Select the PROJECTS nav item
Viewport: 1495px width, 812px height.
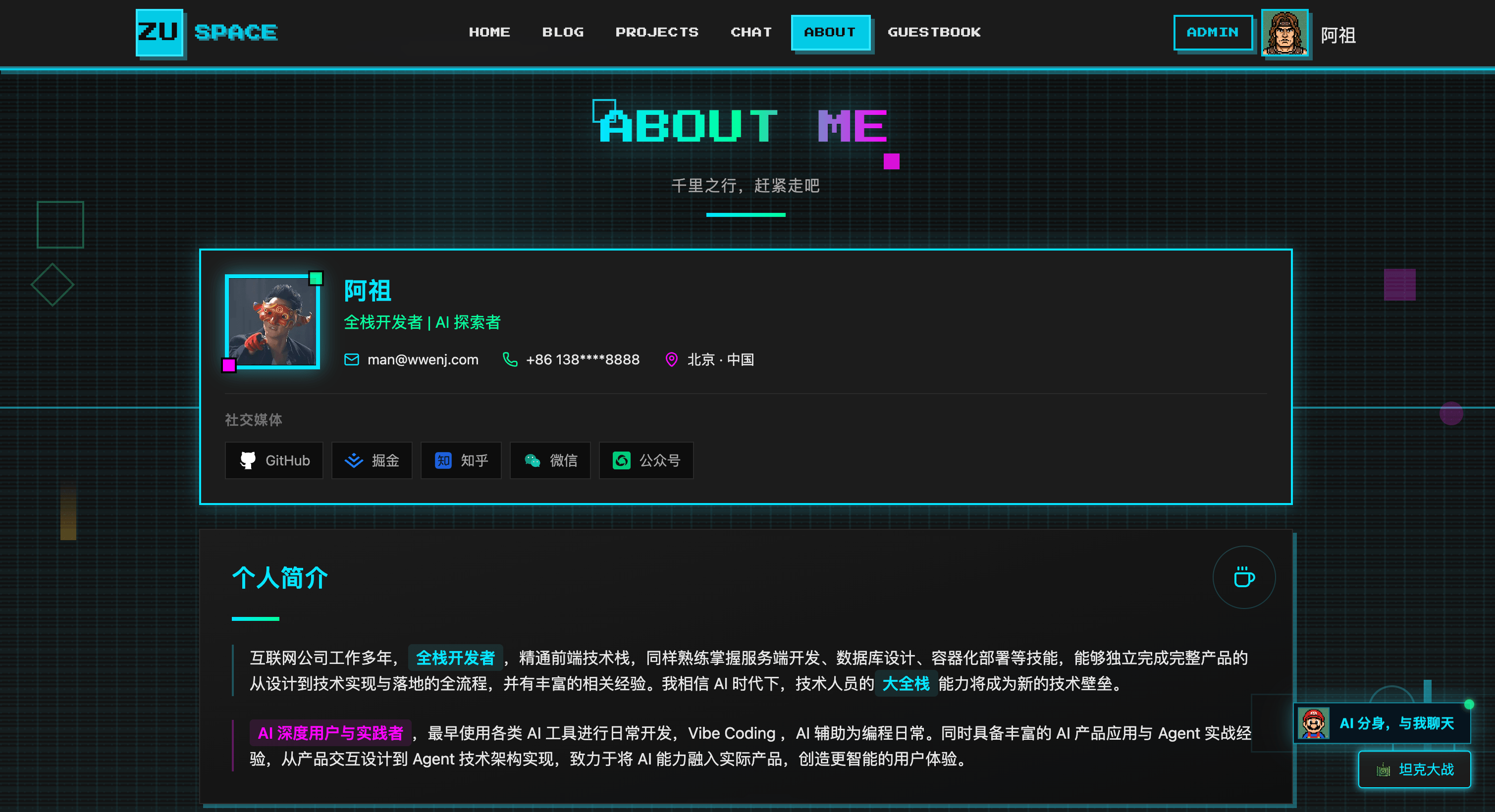(x=657, y=33)
